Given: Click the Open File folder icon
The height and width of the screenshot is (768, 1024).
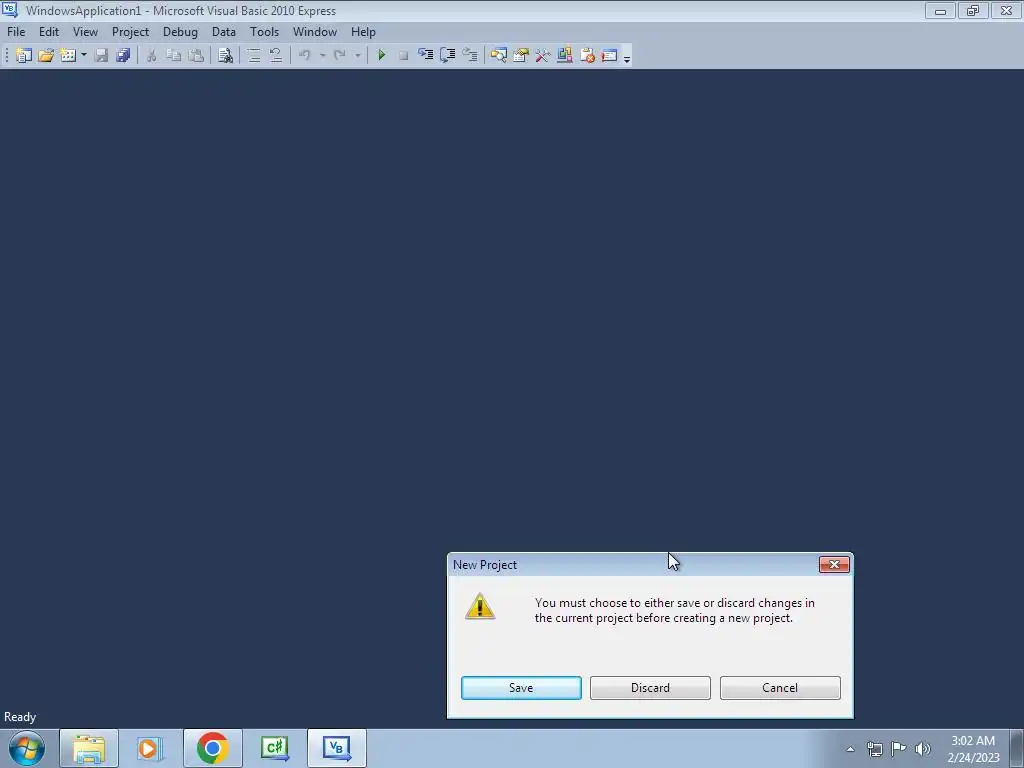Looking at the screenshot, I should click(x=46, y=56).
